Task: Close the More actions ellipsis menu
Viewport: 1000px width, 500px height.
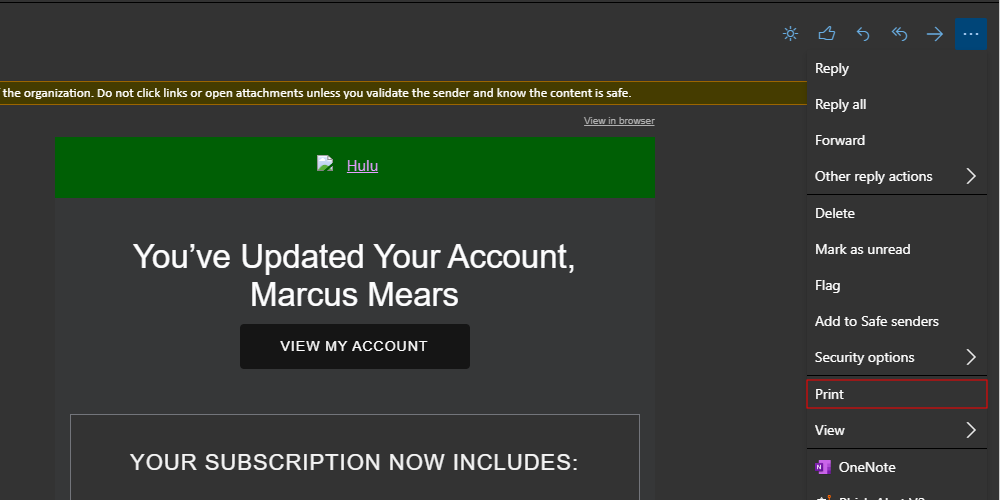Action: point(971,34)
